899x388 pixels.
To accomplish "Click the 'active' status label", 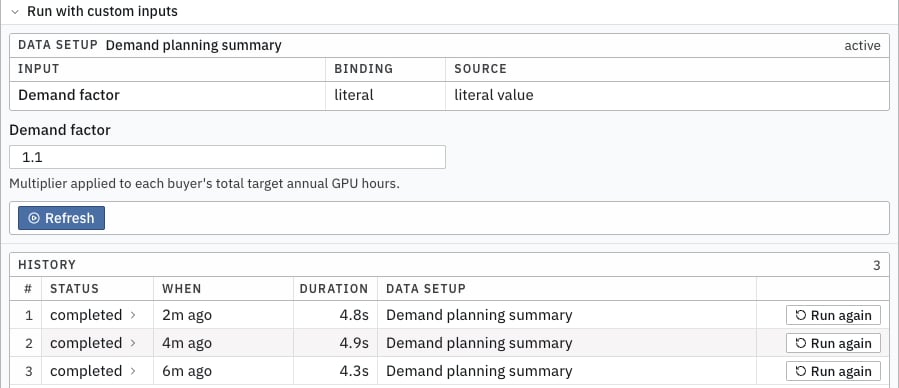I will click(x=862, y=46).
